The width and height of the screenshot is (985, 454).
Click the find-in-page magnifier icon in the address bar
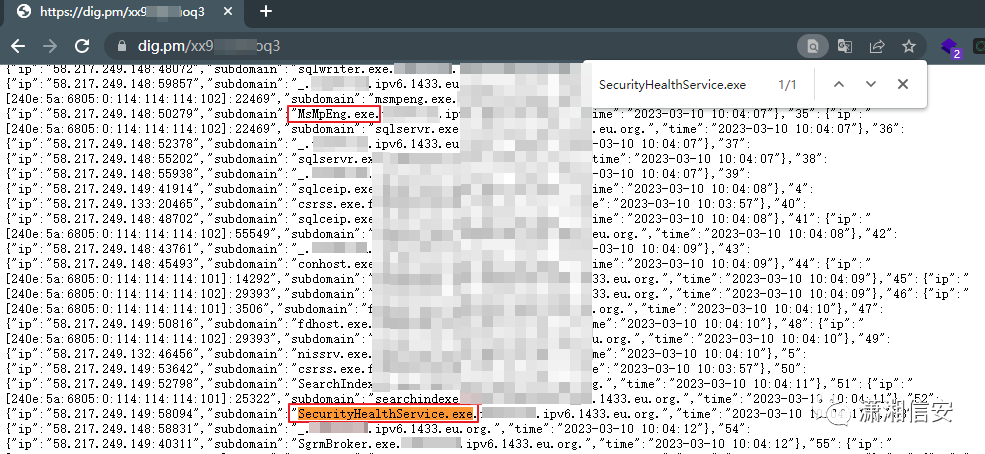pos(813,46)
